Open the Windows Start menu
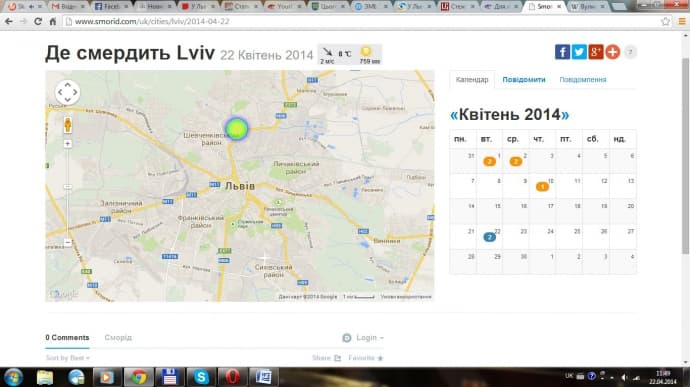 pyautogui.click(x=14, y=377)
